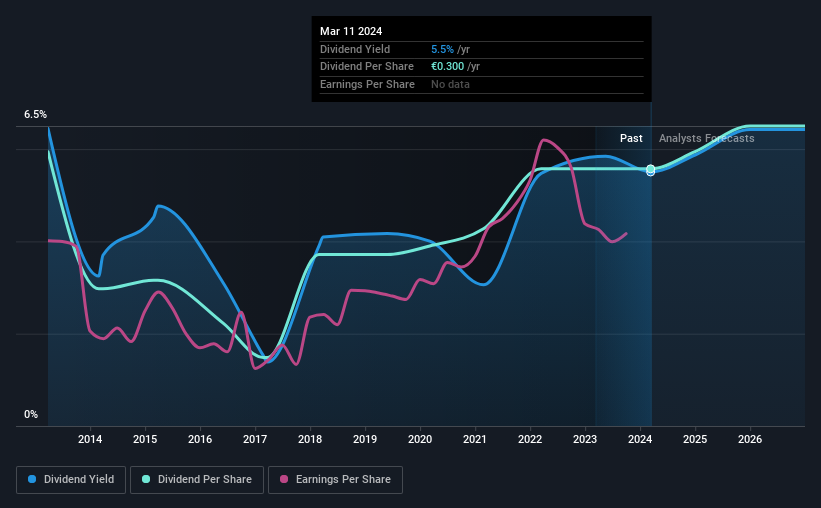Click the No data earnings value in tooltip
This screenshot has height=508, width=821.
pos(450,84)
